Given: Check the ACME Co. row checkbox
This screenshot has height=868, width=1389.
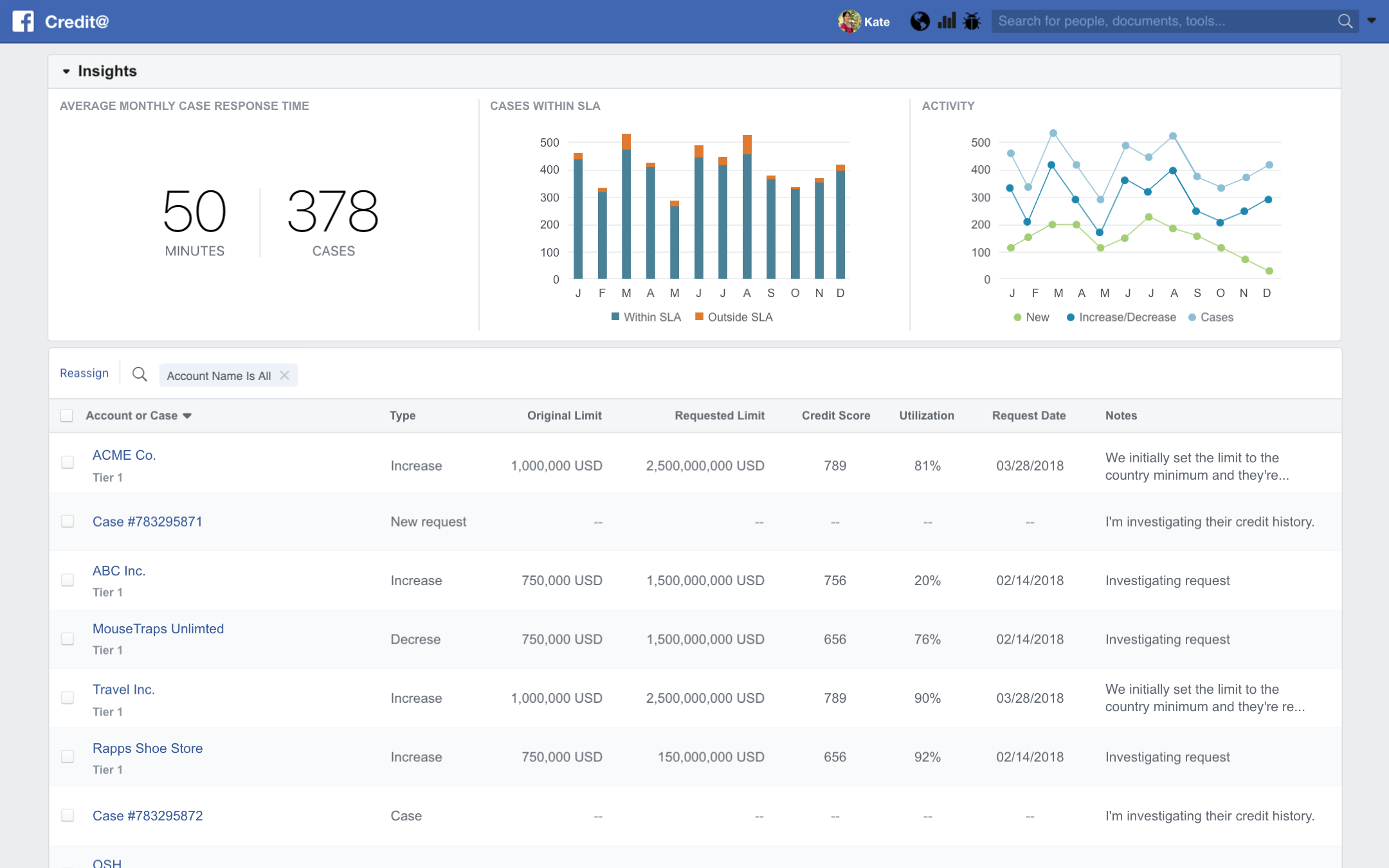Looking at the screenshot, I should [x=68, y=462].
